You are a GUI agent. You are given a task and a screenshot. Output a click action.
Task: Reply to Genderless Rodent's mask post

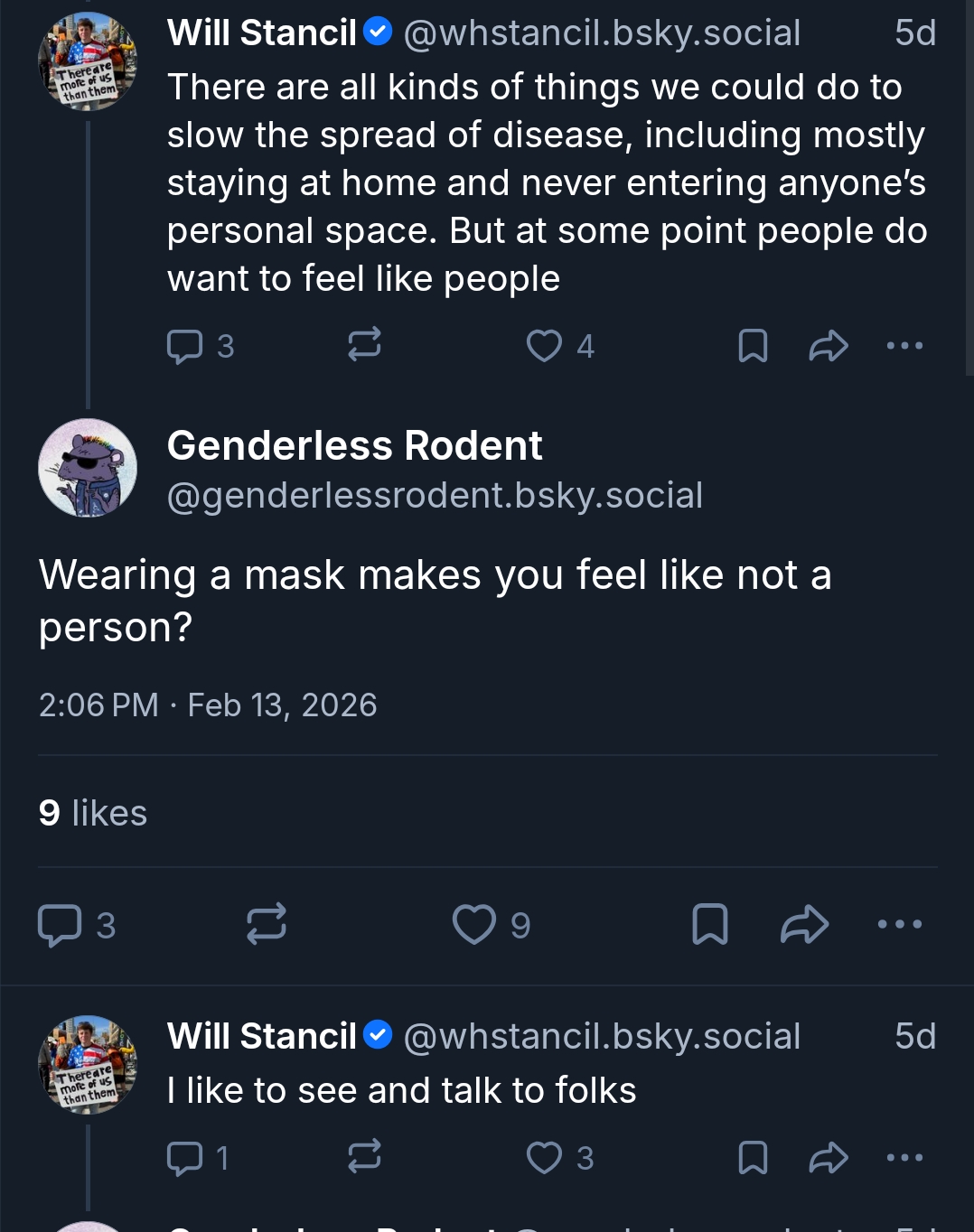point(60,925)
